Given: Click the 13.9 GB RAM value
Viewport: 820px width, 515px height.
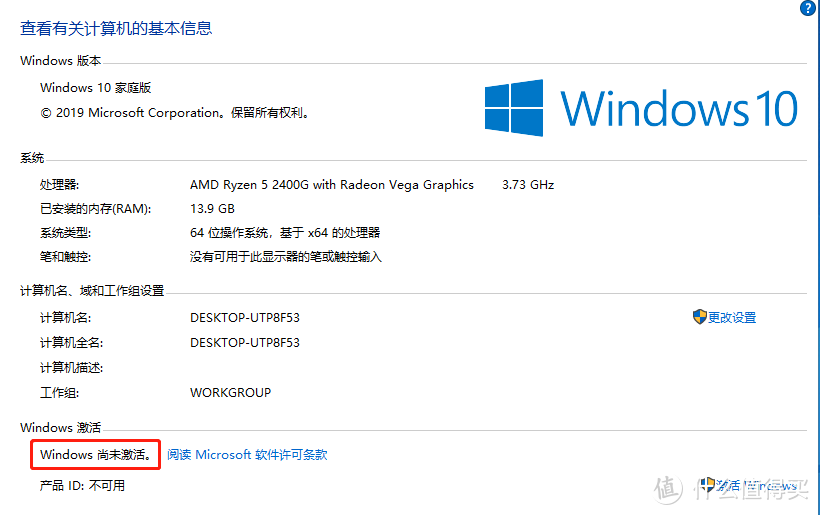Looking at the screenshot, I should 212,209.
